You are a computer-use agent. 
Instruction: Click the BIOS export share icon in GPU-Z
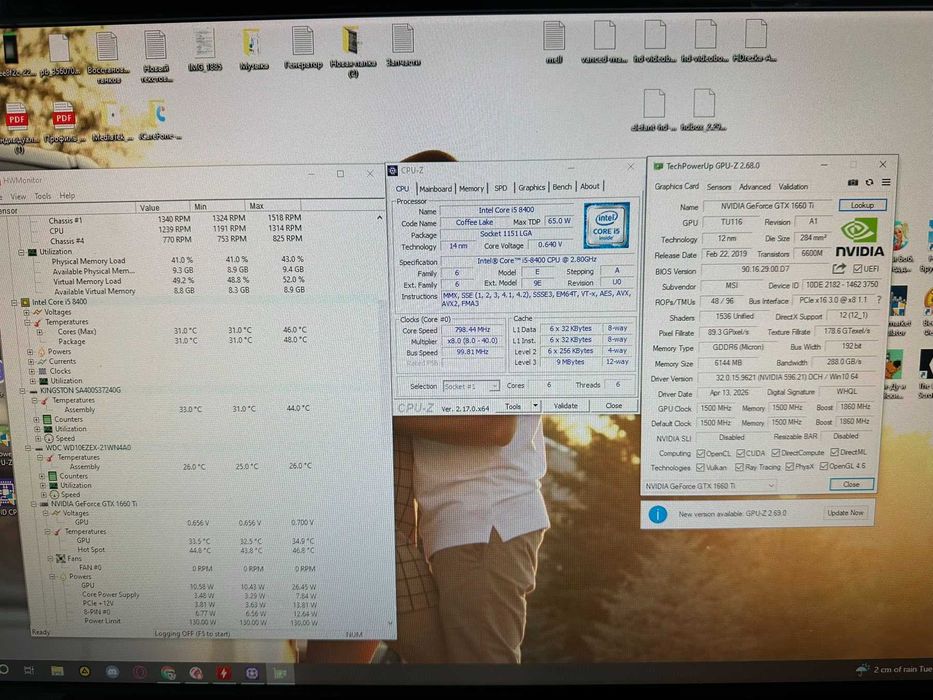coord(839,268)
